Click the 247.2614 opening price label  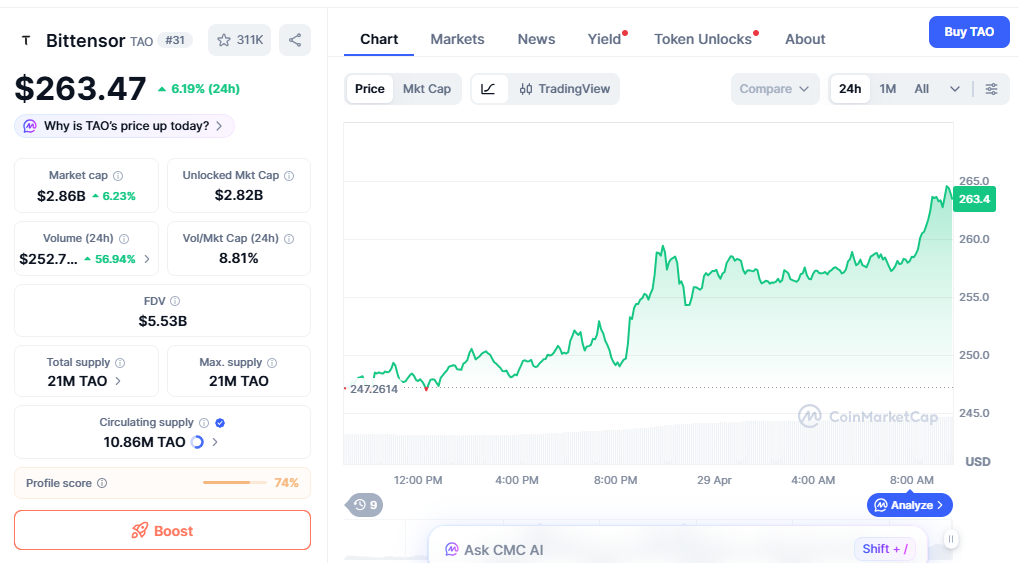374,389
